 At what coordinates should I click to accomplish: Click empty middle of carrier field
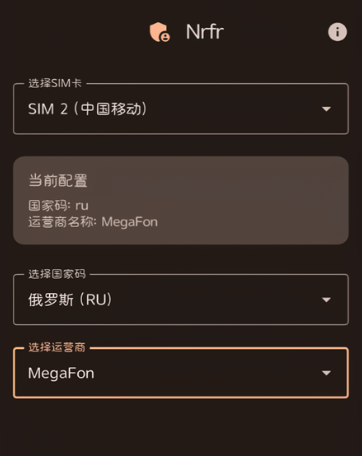tap(207, 373)
